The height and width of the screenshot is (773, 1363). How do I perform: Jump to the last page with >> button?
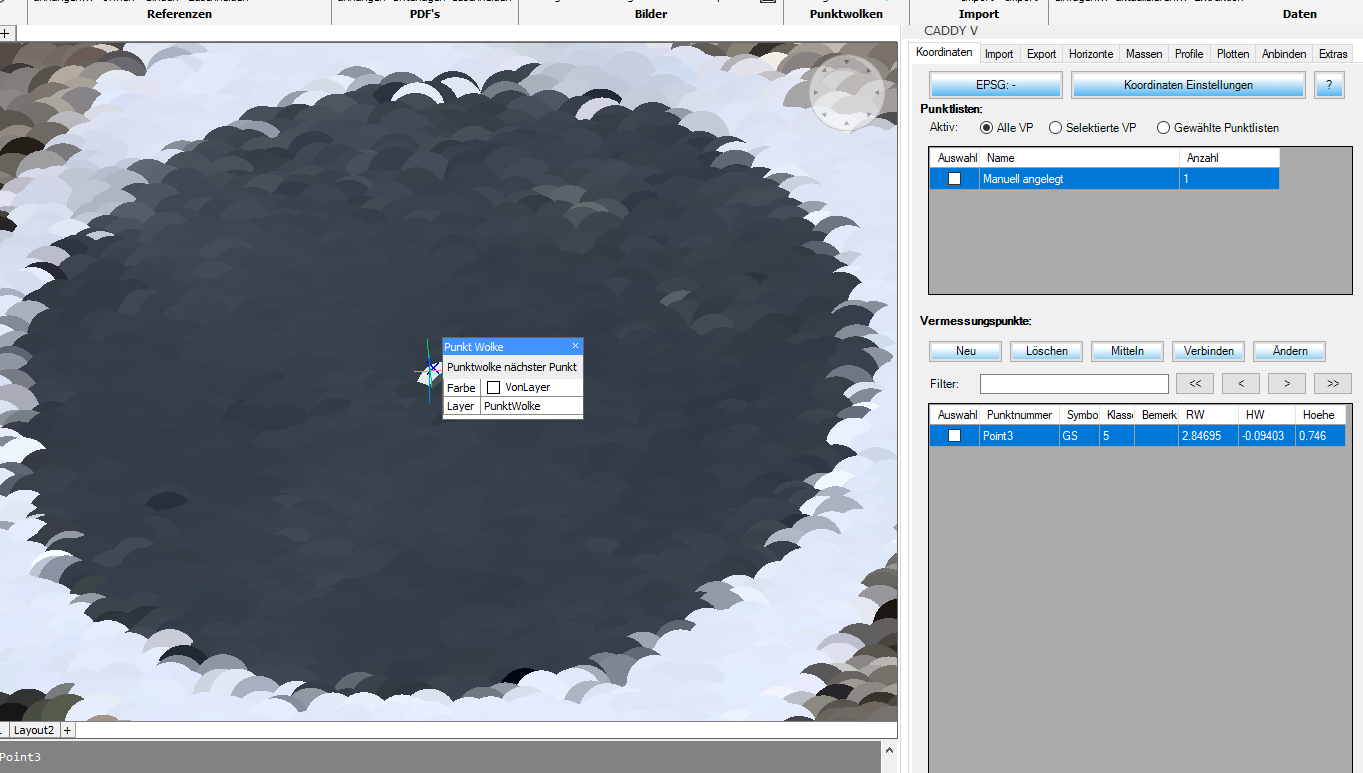pos(1332,383)
